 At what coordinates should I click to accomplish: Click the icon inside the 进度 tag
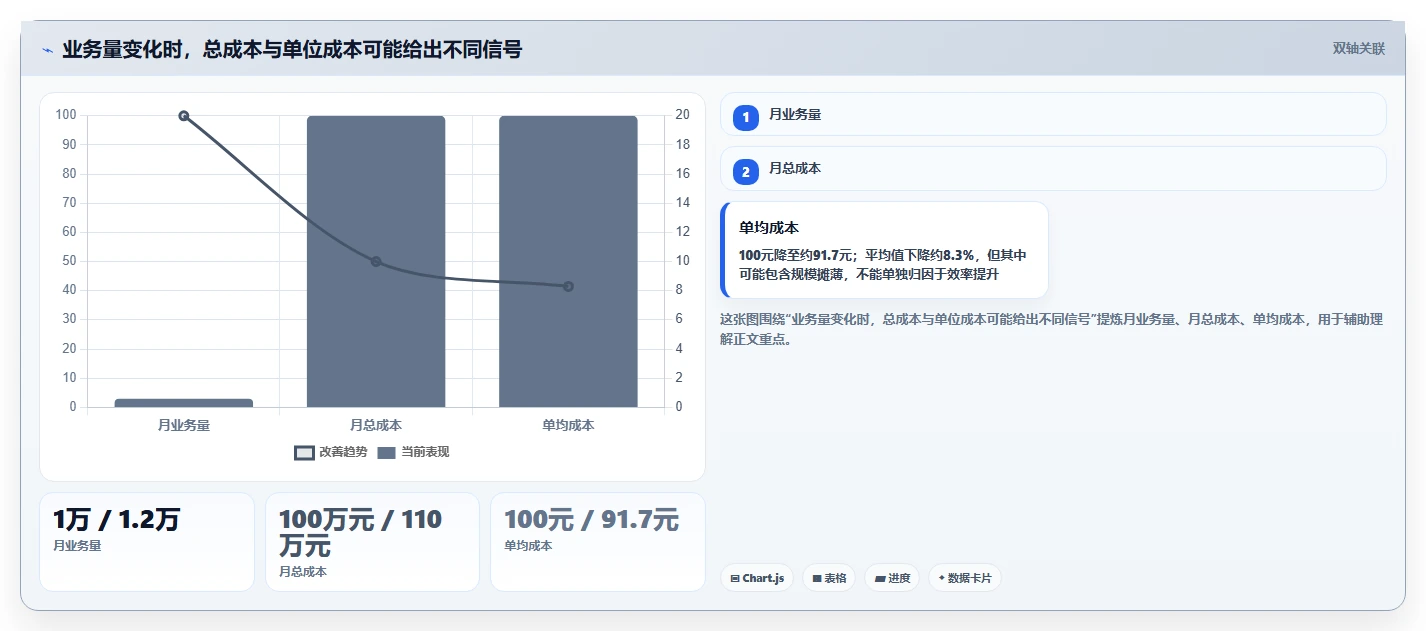point(880,578)
